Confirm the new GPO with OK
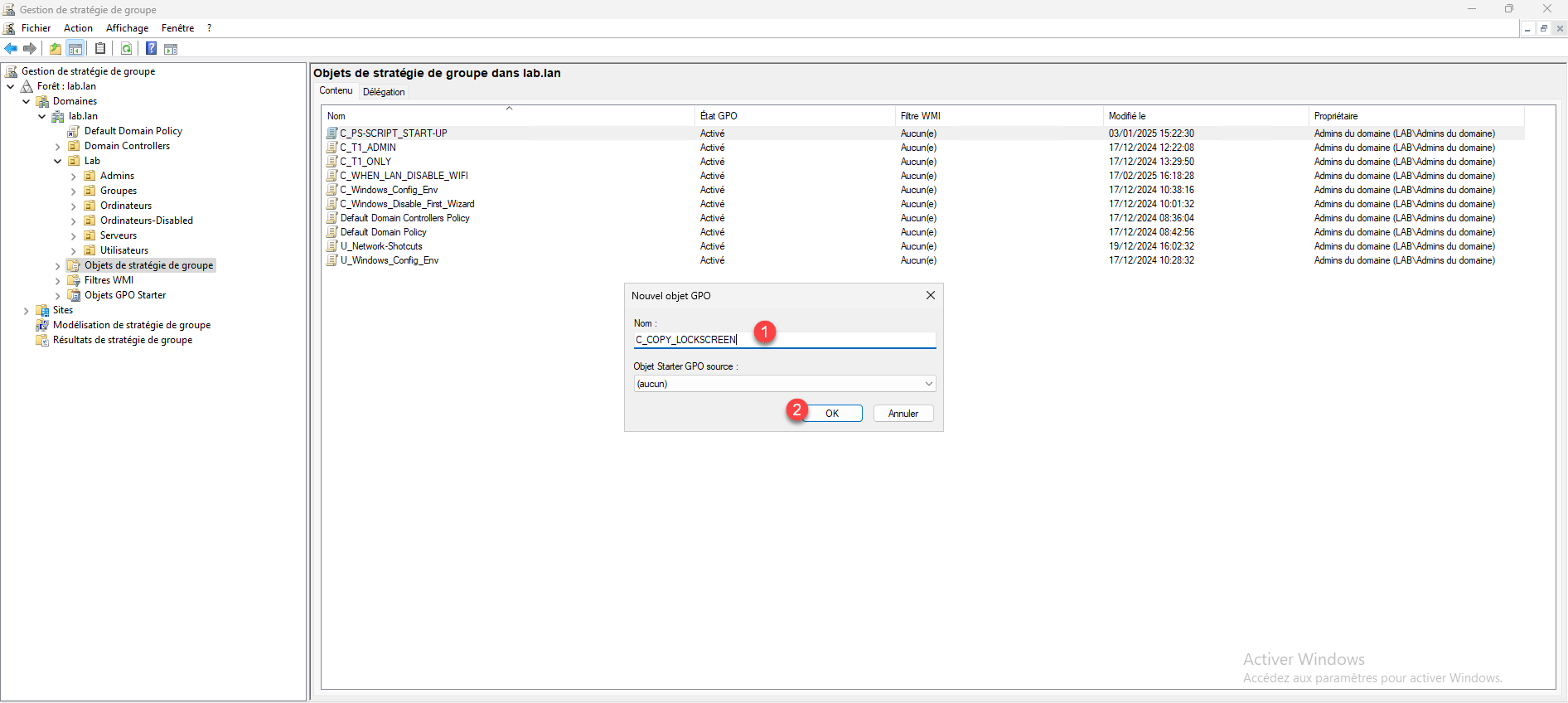Image resolution: width=1568 pixels, height=703 pixels. coord(832,414)
